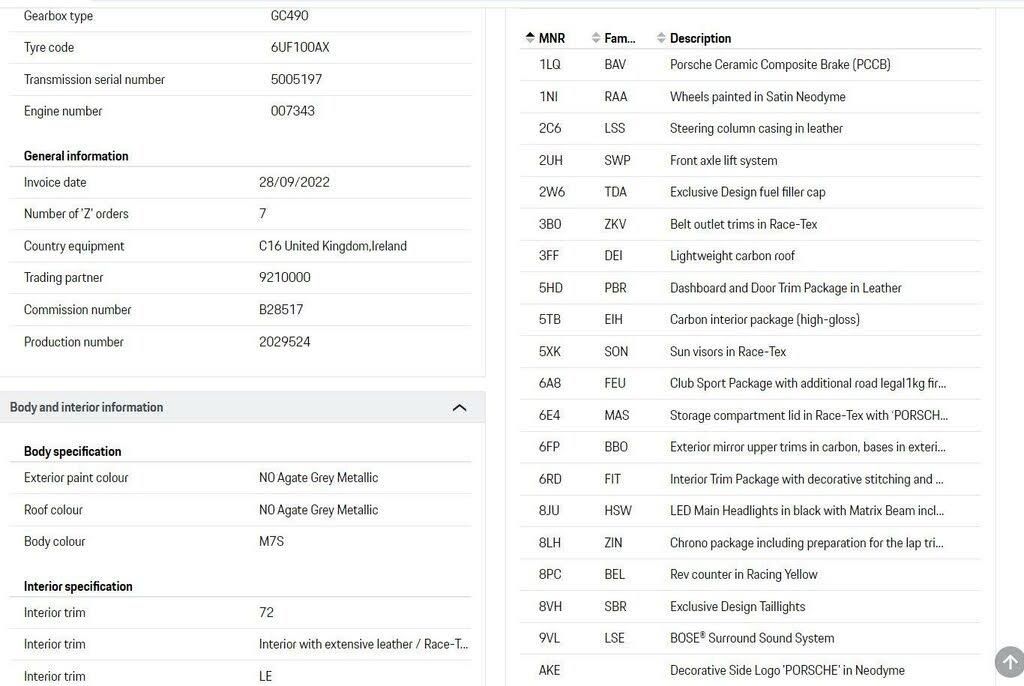Select the Exclusive Design Taillights row
Image resolution: width=1024 pixels, height=686 pixels.
(x=737, y=606)
